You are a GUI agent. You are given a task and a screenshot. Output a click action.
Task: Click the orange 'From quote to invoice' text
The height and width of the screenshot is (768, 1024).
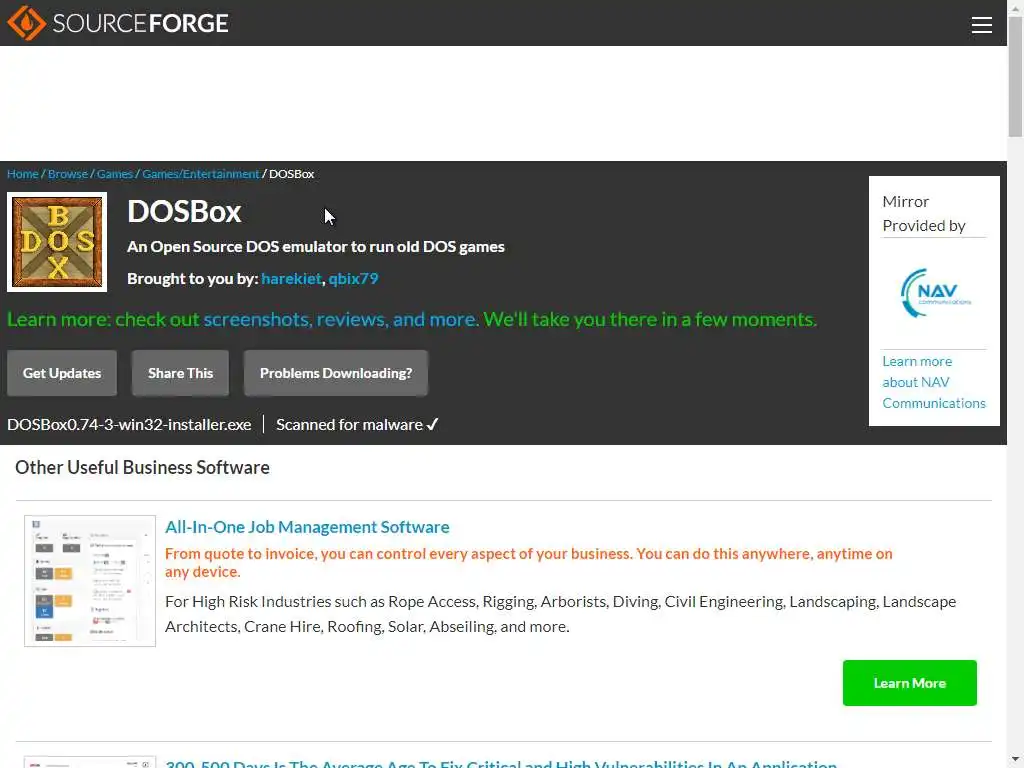click(528, 563)
